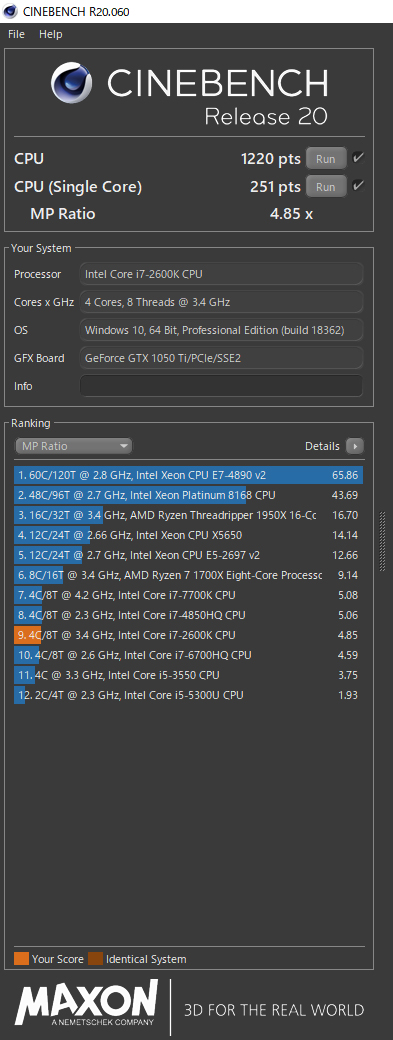Run the CPU (Single Core) benchmark

coord(325,187)
